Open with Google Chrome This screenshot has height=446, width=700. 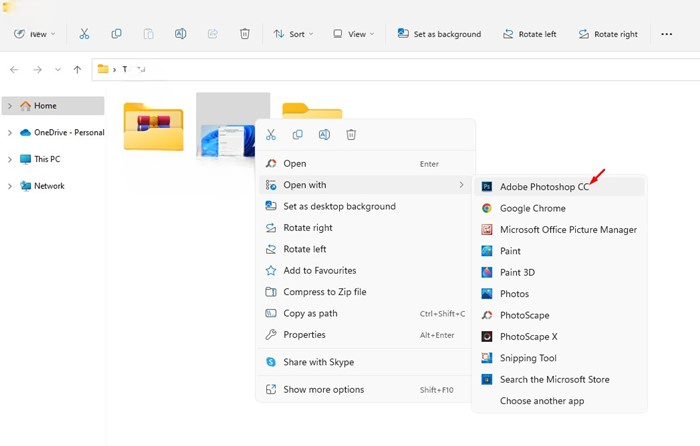[559, 208]
